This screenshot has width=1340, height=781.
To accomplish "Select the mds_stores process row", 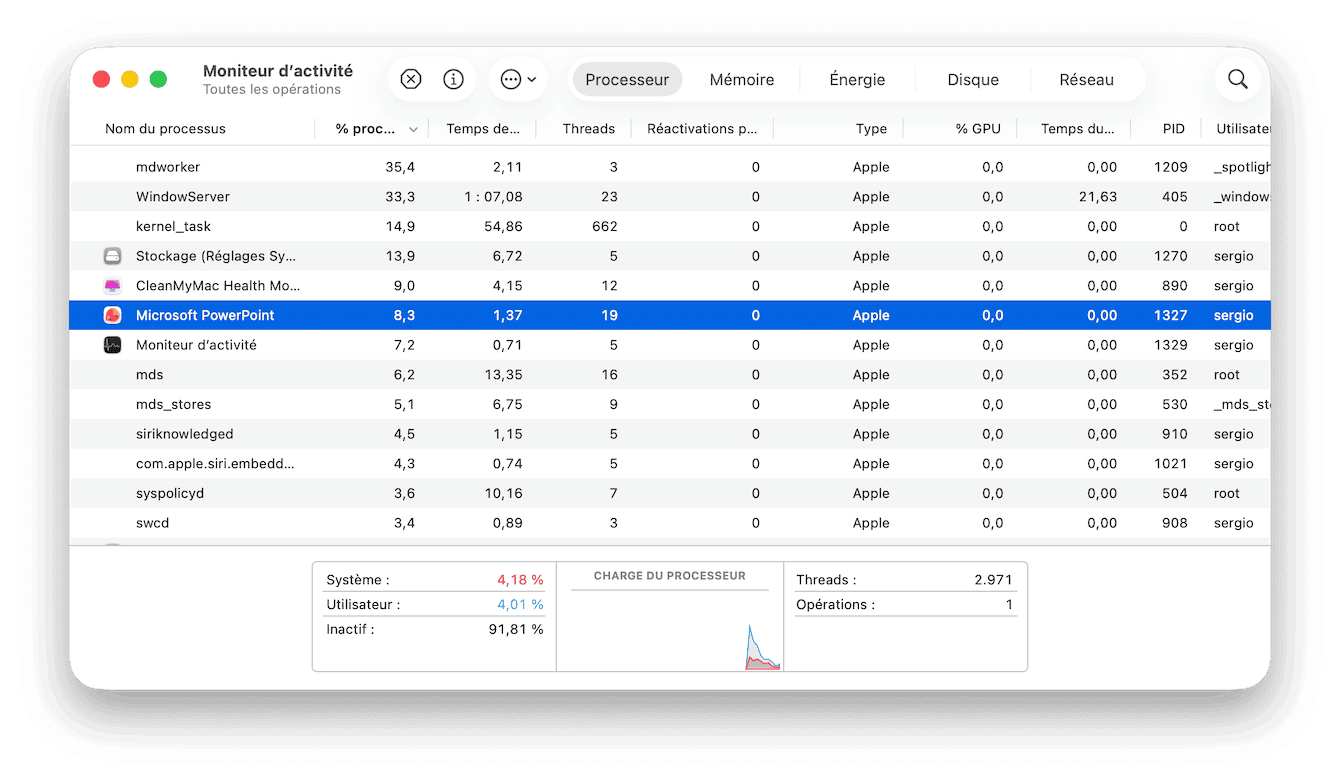I will coord(670,404).
